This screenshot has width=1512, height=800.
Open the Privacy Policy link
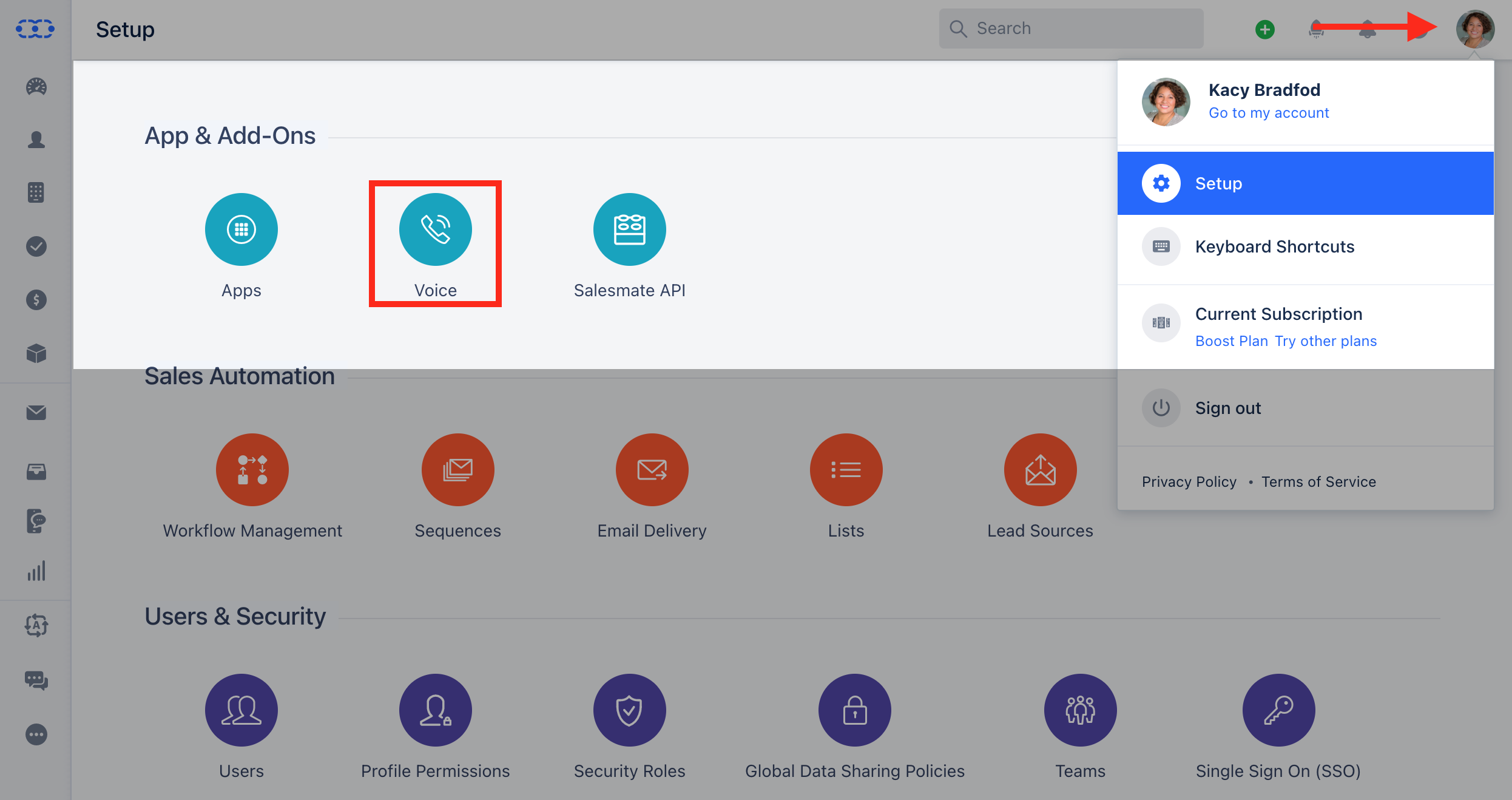1189,482
